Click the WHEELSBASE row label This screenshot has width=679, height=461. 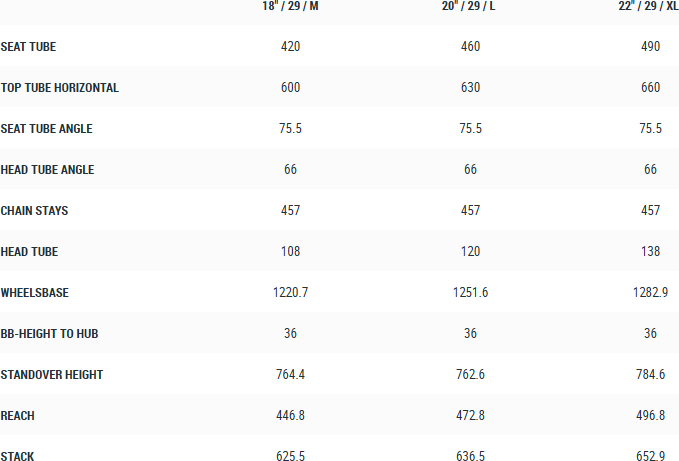pos(35,293)
